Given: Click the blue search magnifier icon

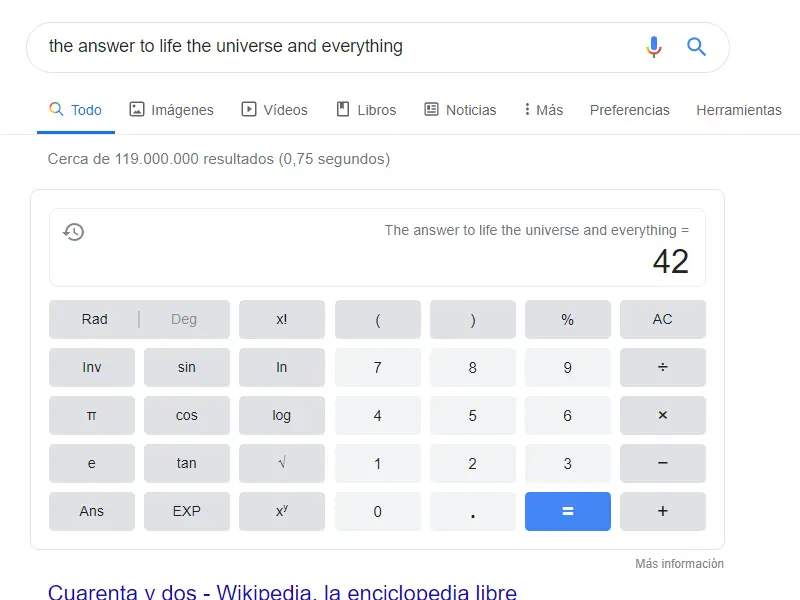Looking at the screenshot, I should click(697, 47).
